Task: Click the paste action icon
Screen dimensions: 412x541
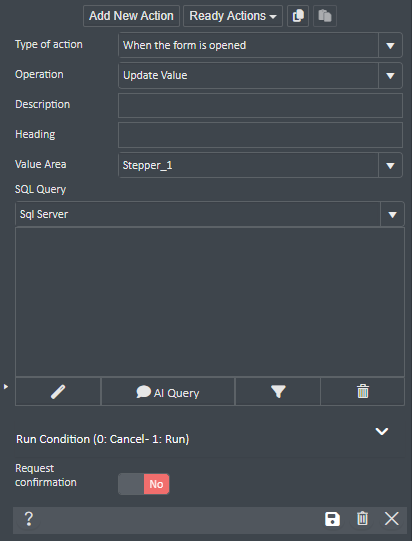Action: tap(325, 16)
